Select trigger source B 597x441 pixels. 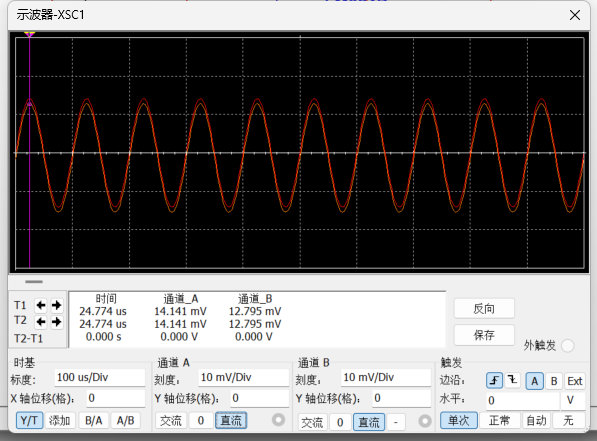pos(554,381)
